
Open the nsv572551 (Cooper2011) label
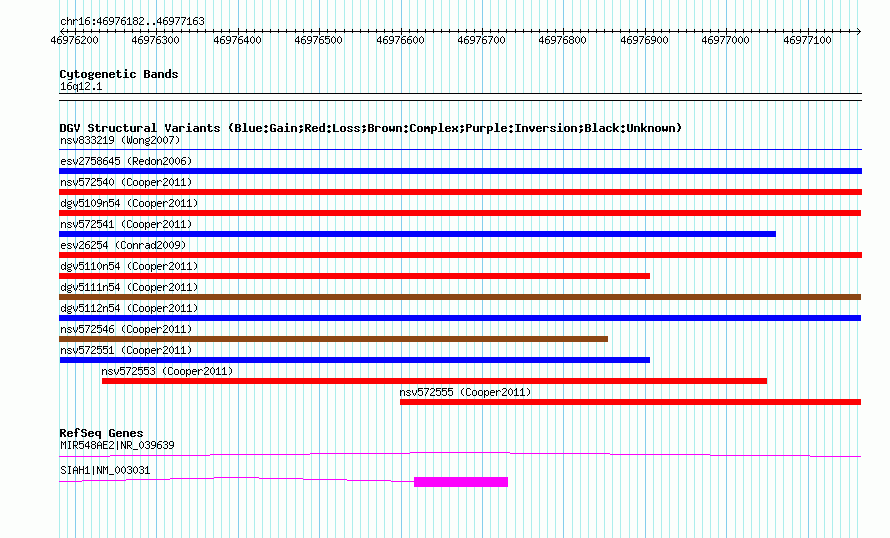point(126,350)
